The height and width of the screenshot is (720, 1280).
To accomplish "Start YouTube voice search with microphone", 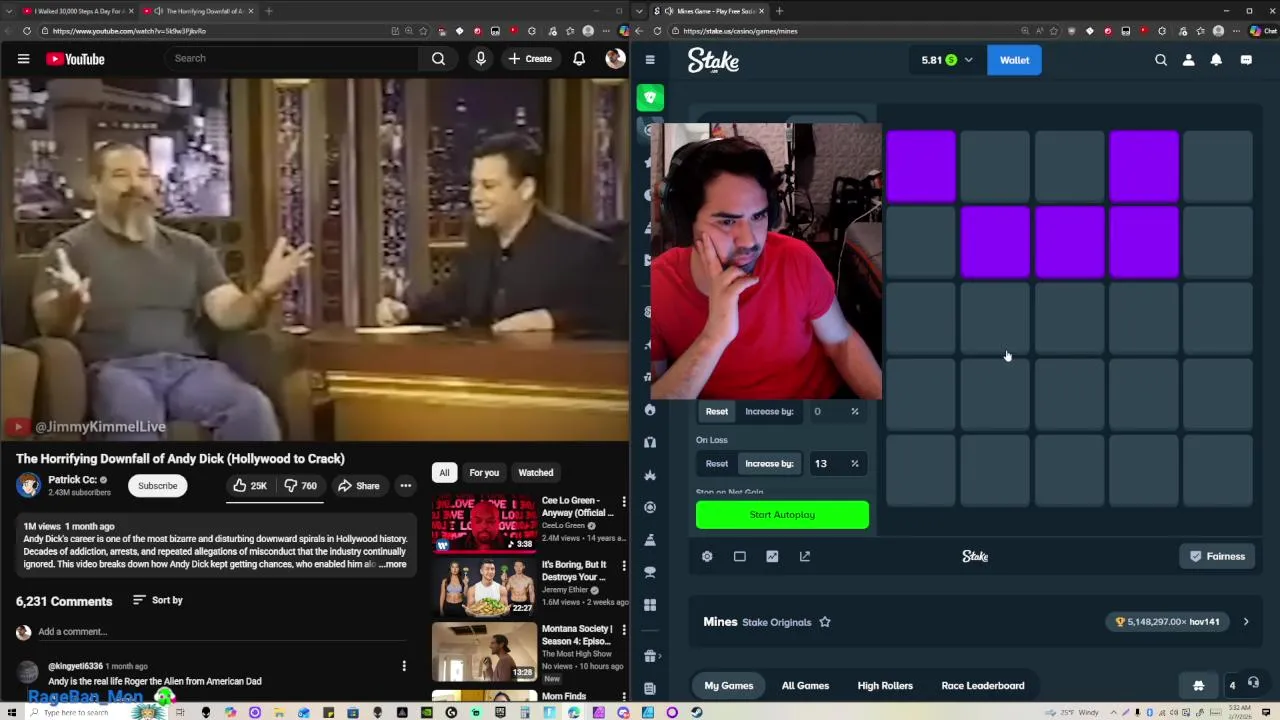I will click(x=481, y=59).
